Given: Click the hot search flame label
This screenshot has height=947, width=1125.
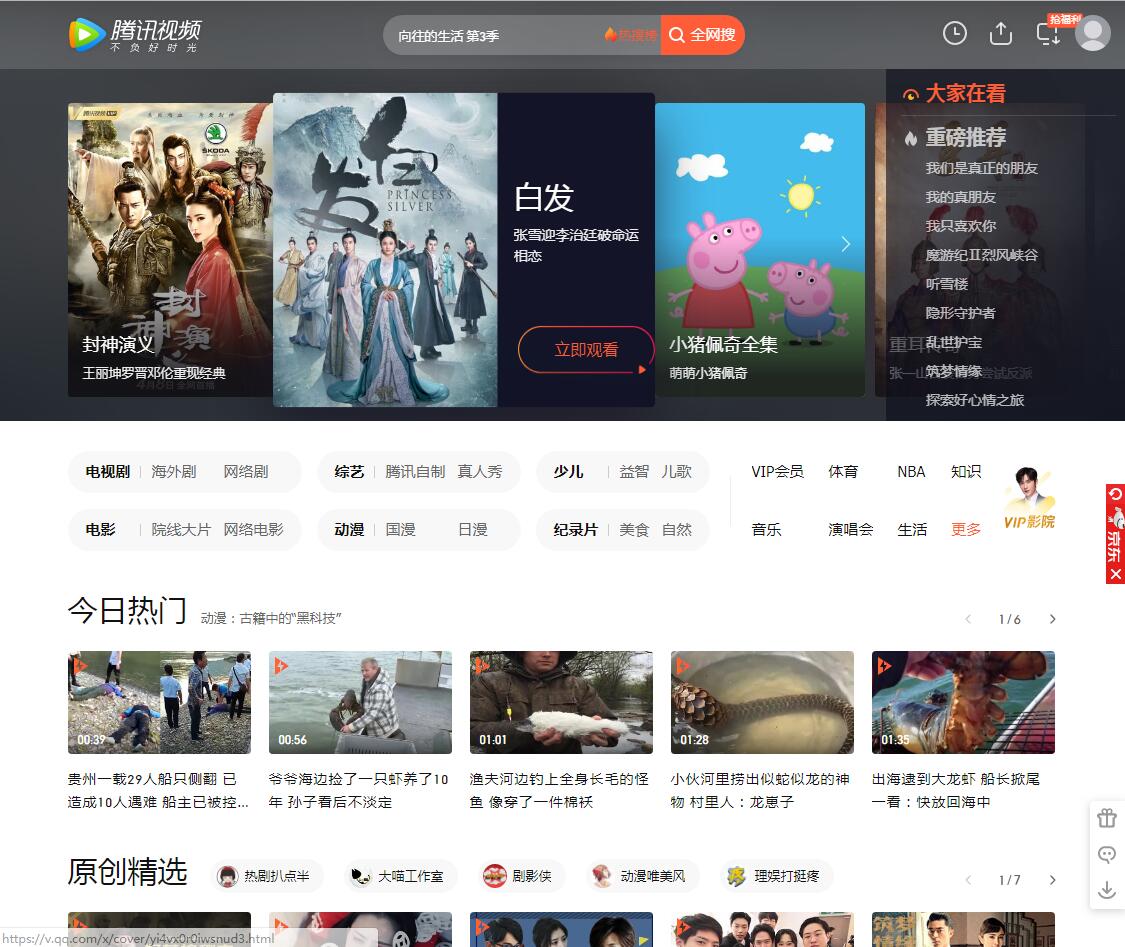Looking at the screenshot, I should coord(631,34).
